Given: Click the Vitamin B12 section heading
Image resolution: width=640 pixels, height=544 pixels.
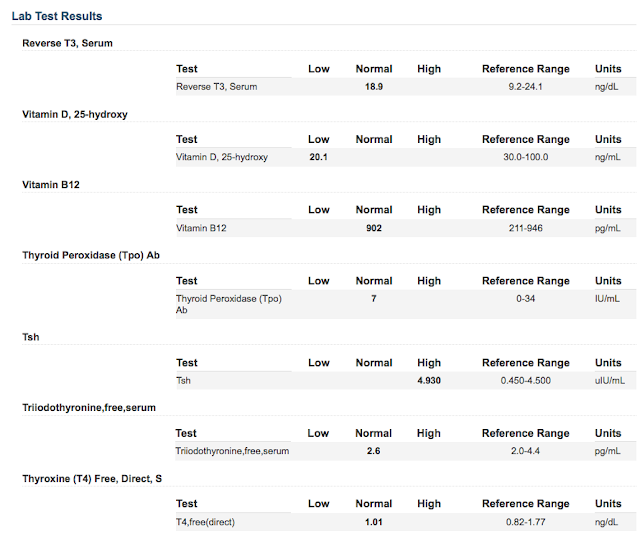Looking at the screenshot, I should coord(51,185).
